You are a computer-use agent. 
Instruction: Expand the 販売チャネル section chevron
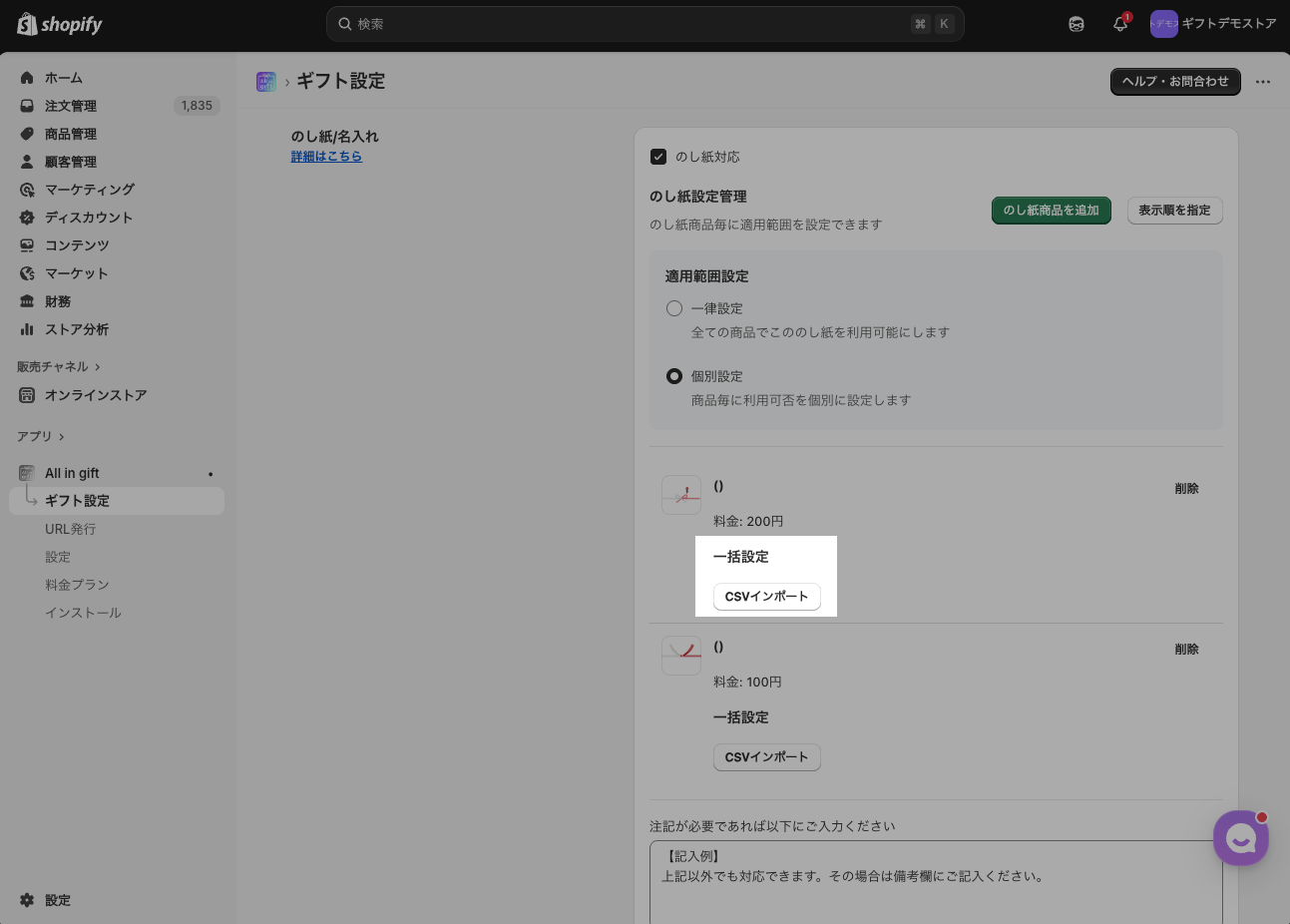pyautogui.click(x=97, y=367)
